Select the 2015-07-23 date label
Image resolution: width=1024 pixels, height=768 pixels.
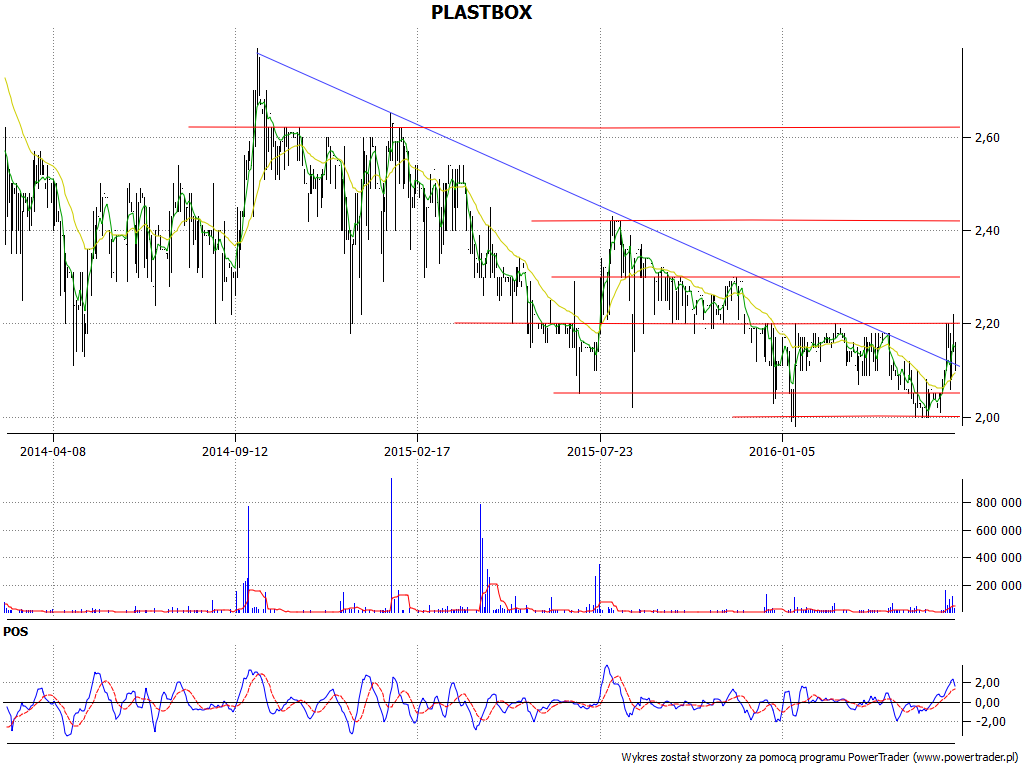[x=600, y=451]
